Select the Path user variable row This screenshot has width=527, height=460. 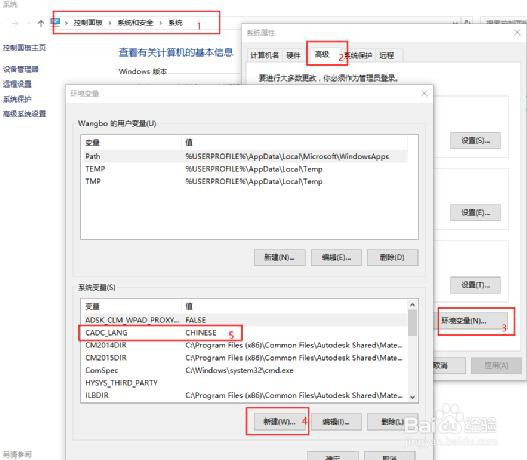coord(245,157)
